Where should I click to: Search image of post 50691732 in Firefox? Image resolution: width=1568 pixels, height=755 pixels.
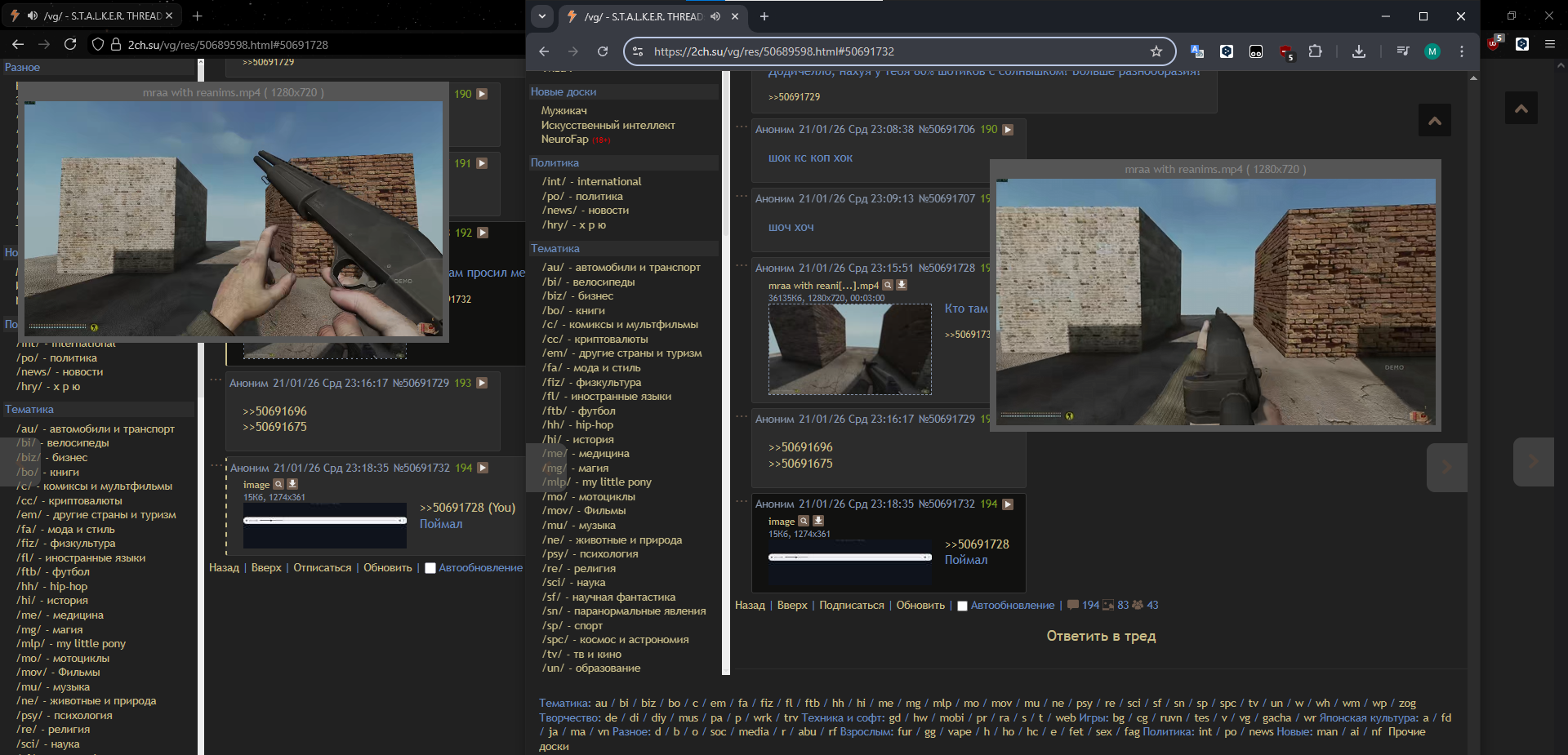278,484
